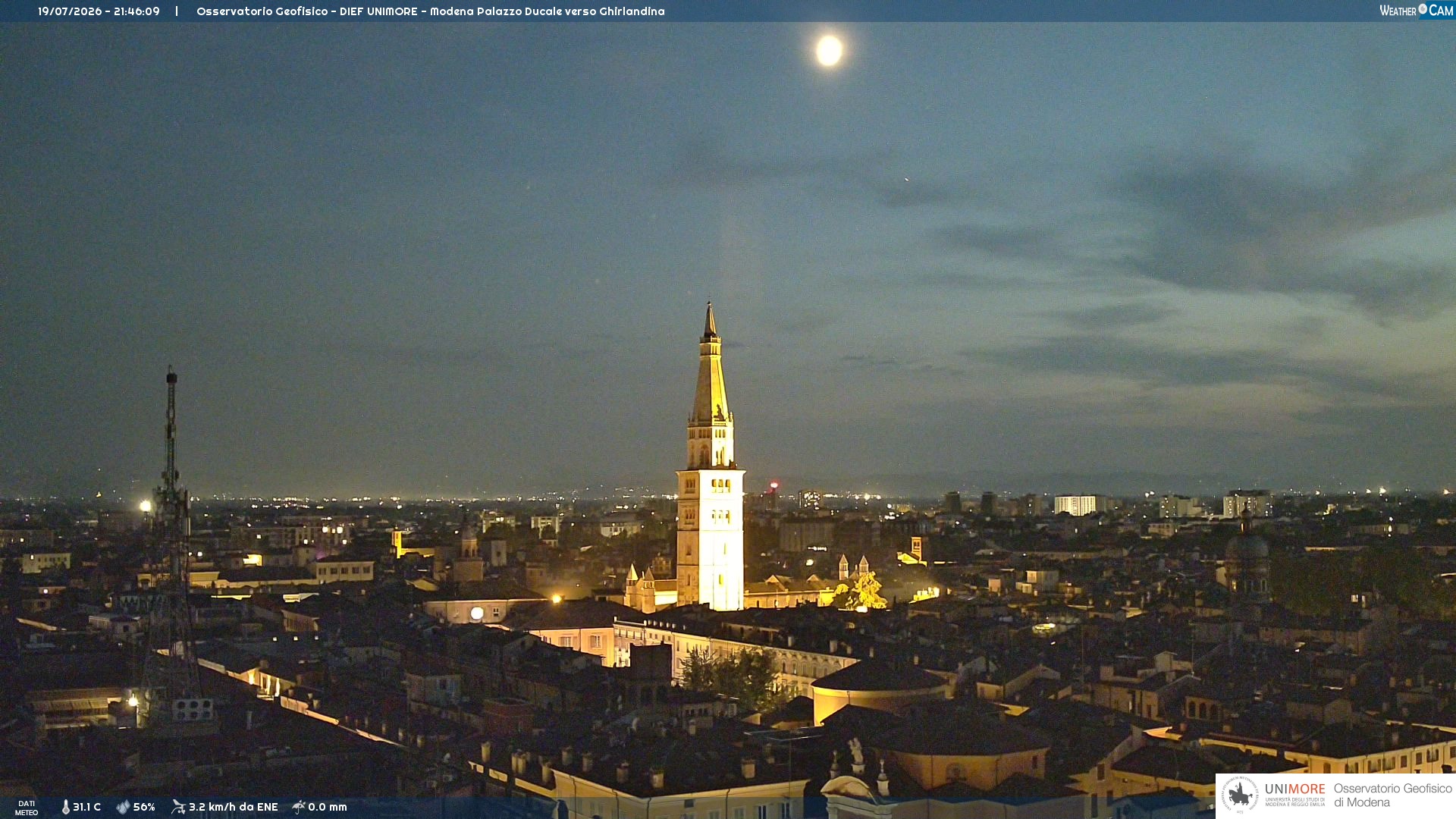1456x819 pixels.
Task: Click the camera title Osservatorio Geofisico - DIEF UNIMORE
Action: click(431, 11)
